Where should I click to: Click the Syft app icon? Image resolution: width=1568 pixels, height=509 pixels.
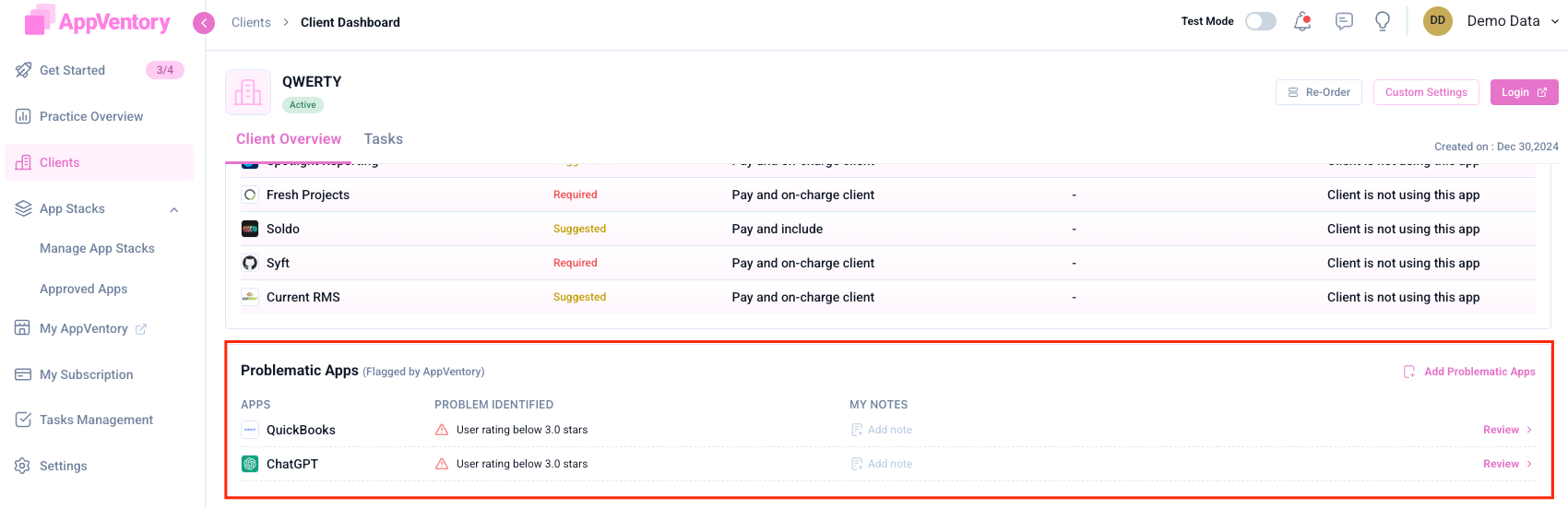point(250,263)
